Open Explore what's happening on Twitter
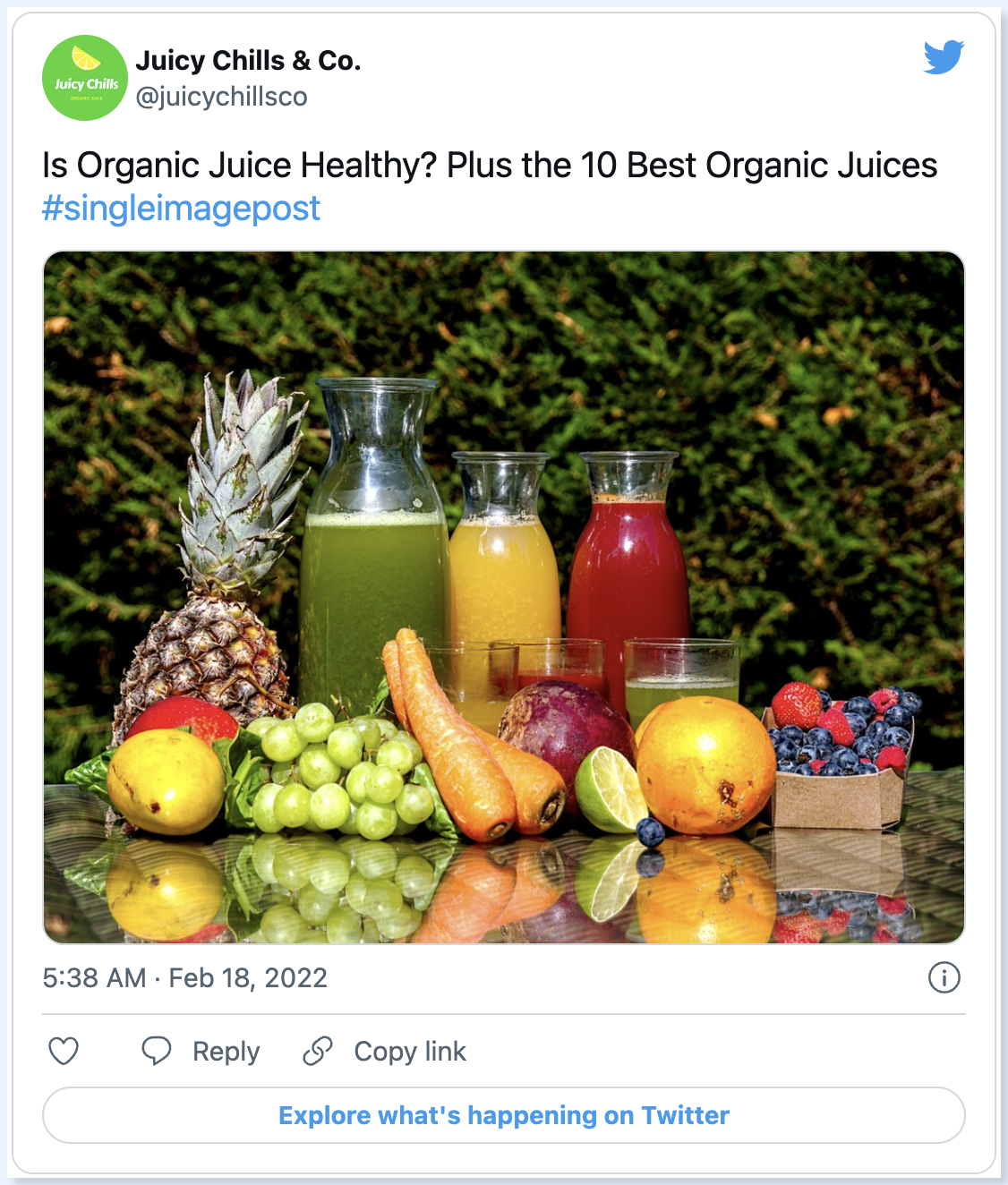The image size is (1008, 1185). (x=504, y=1115)
